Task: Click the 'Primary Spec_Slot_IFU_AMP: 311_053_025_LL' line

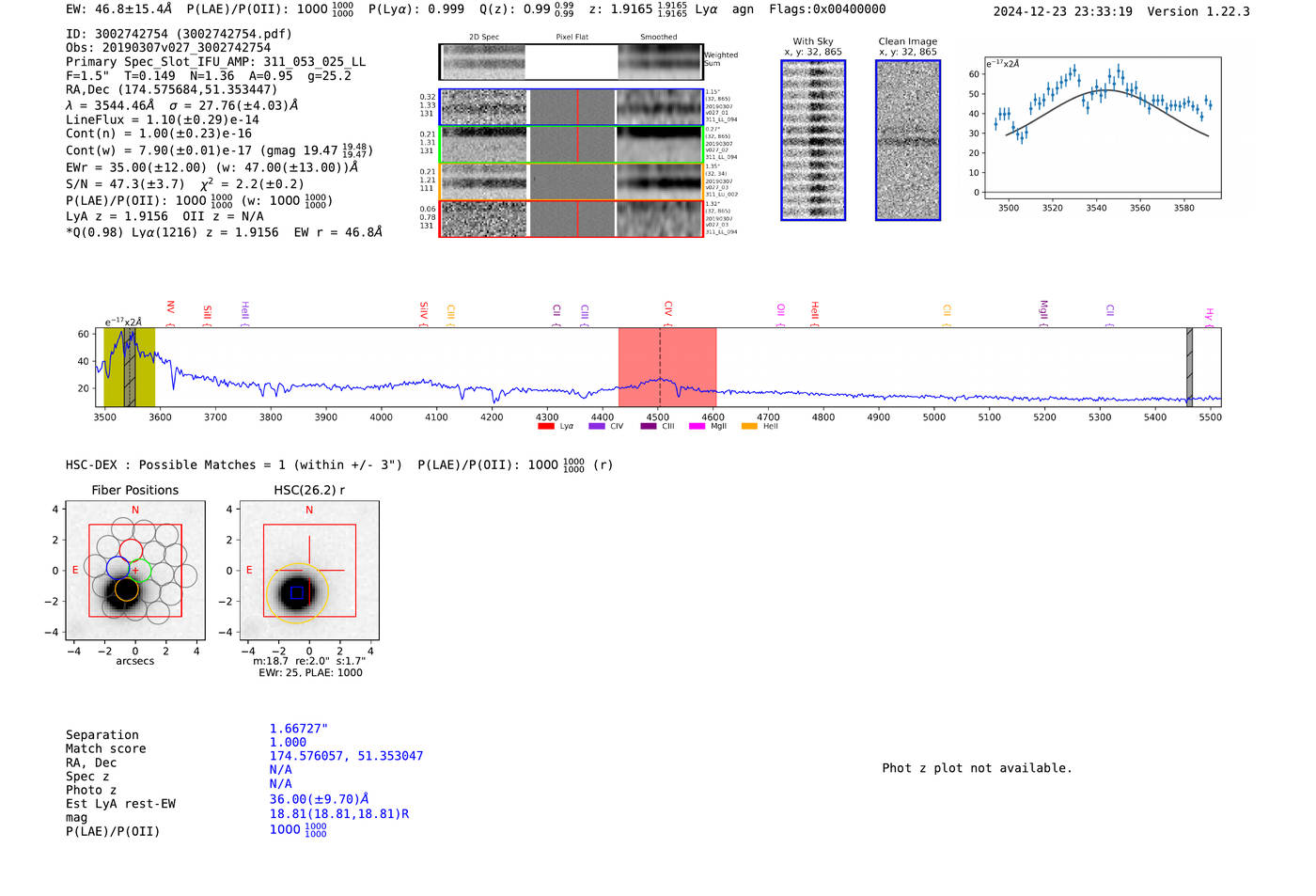Action: click(216, 61)
